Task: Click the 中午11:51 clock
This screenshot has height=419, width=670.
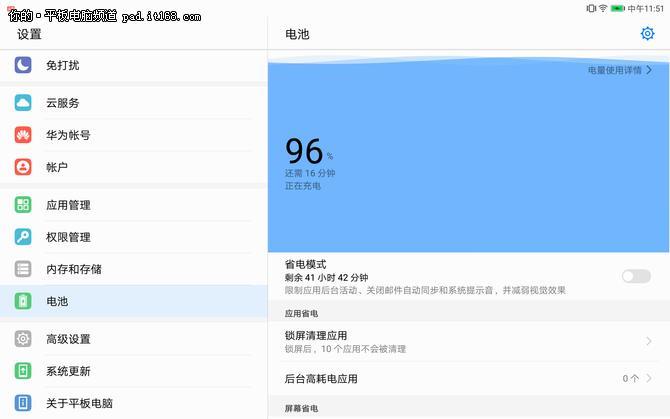Action: click(646, 9)
